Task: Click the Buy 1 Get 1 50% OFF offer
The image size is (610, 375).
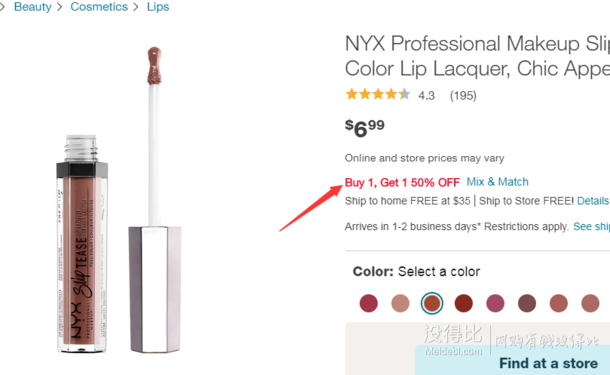Action: (402, 182)
